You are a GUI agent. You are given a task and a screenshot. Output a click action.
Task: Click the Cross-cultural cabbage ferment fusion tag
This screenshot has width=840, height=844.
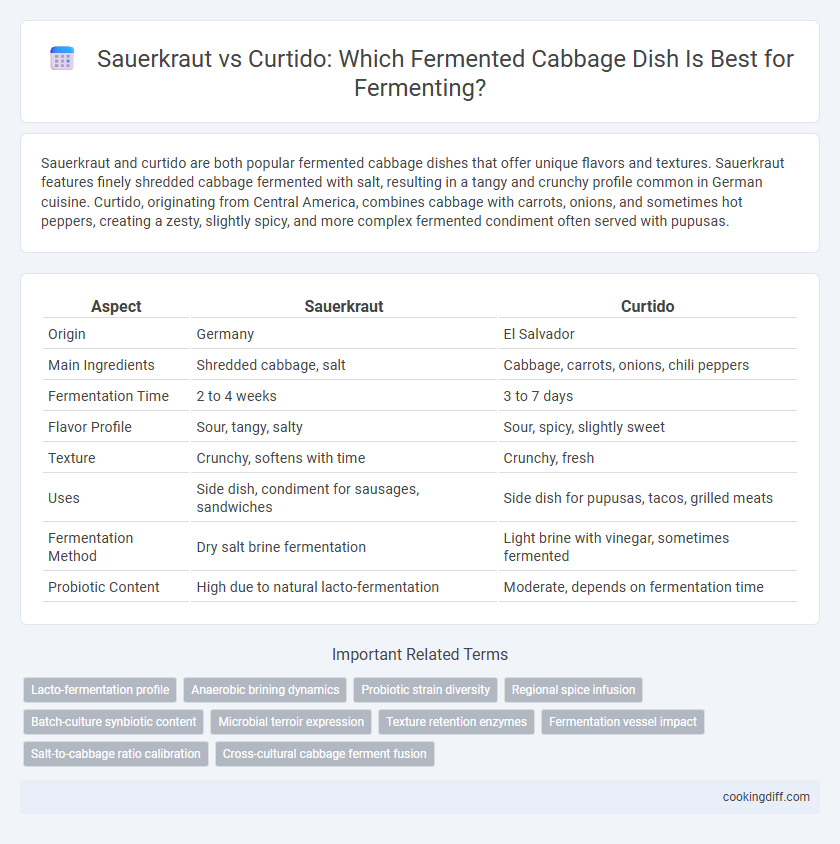tap(324, 754)
